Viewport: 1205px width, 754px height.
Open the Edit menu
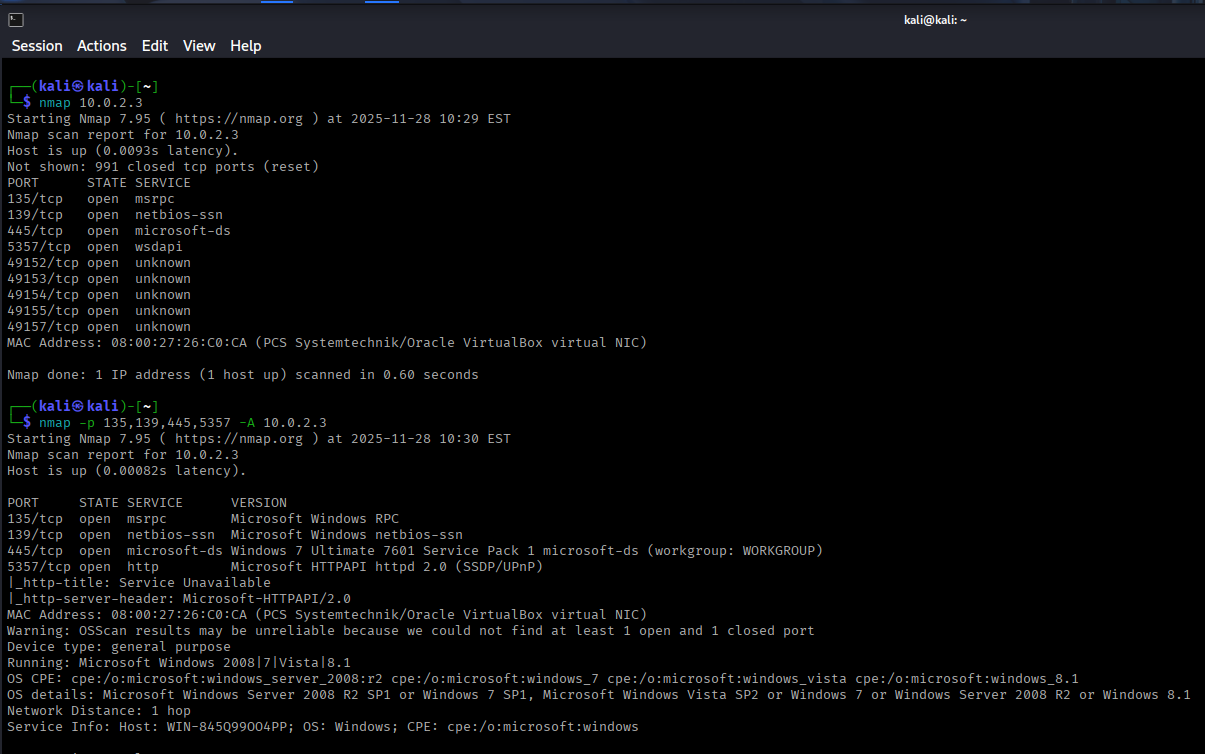tap(155, 46)
